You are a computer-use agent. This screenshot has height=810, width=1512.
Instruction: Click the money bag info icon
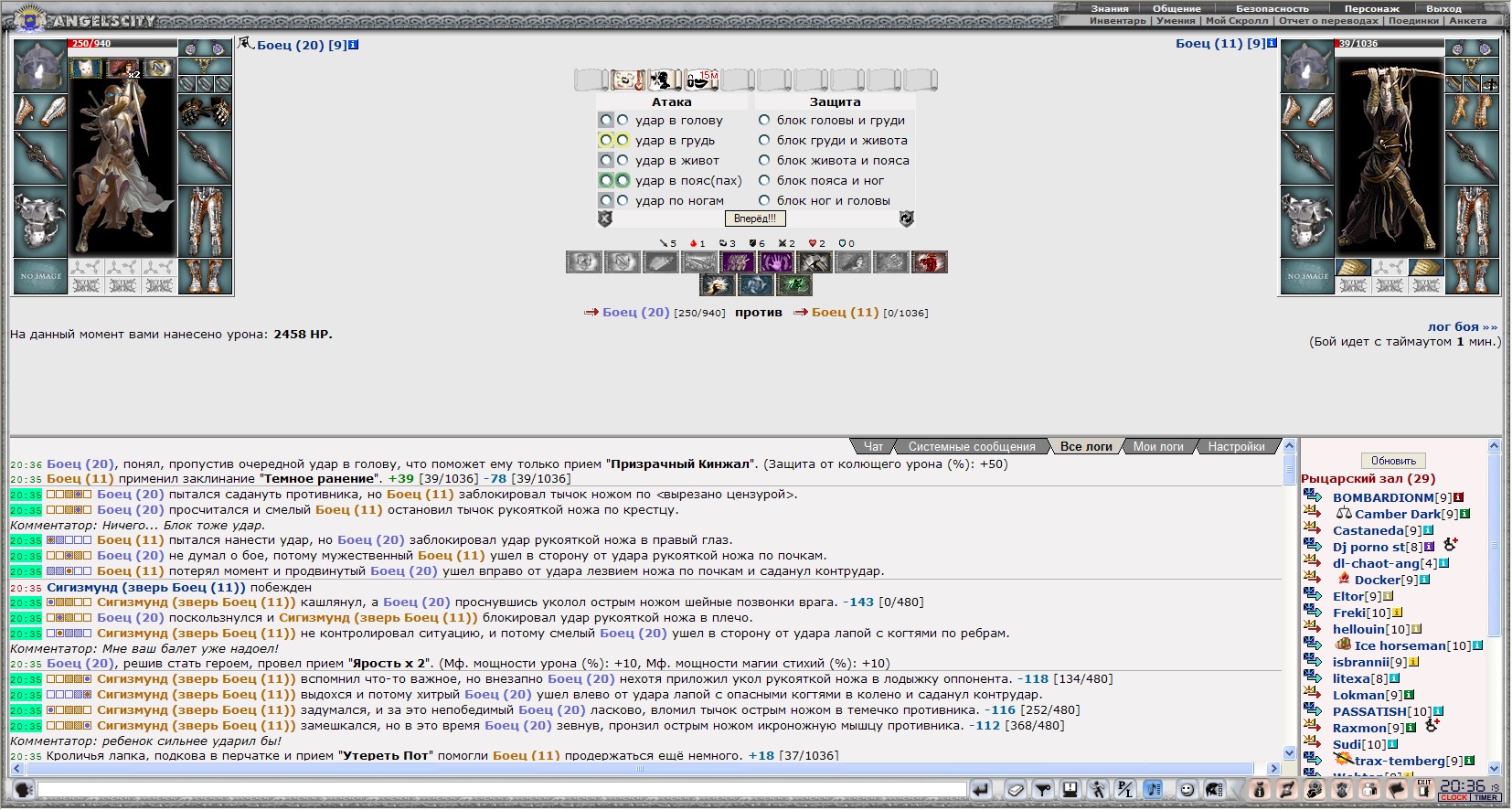(x=1259, y=790)
